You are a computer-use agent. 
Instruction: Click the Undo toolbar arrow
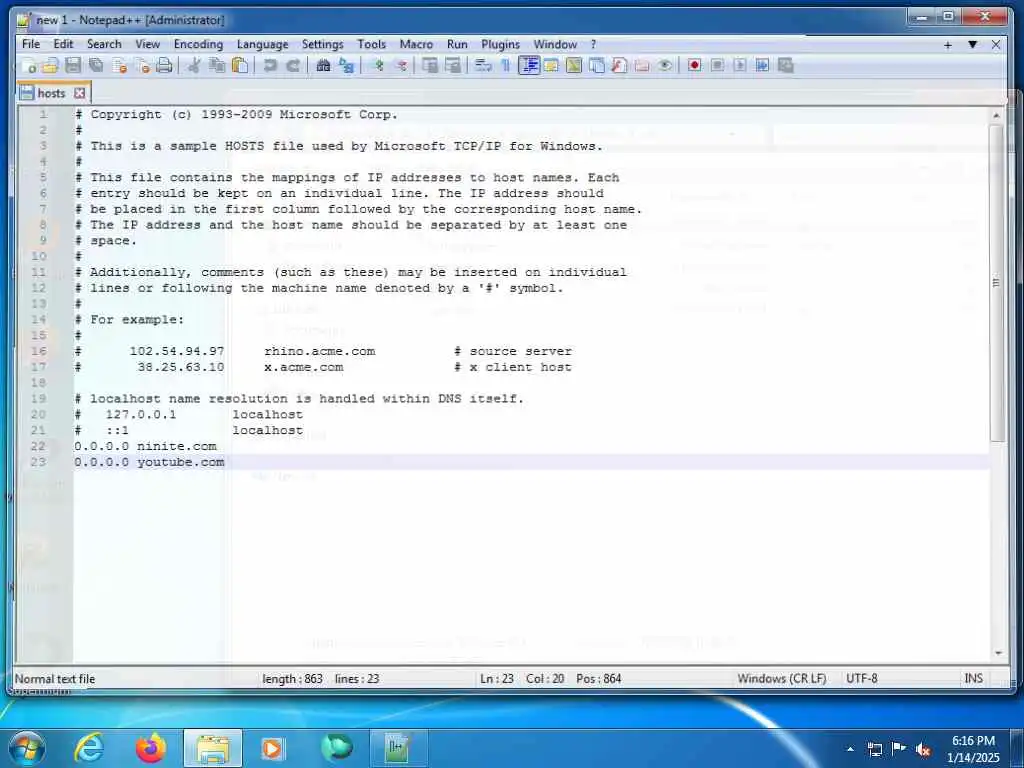pyautogui.click(x=270, y=65)
